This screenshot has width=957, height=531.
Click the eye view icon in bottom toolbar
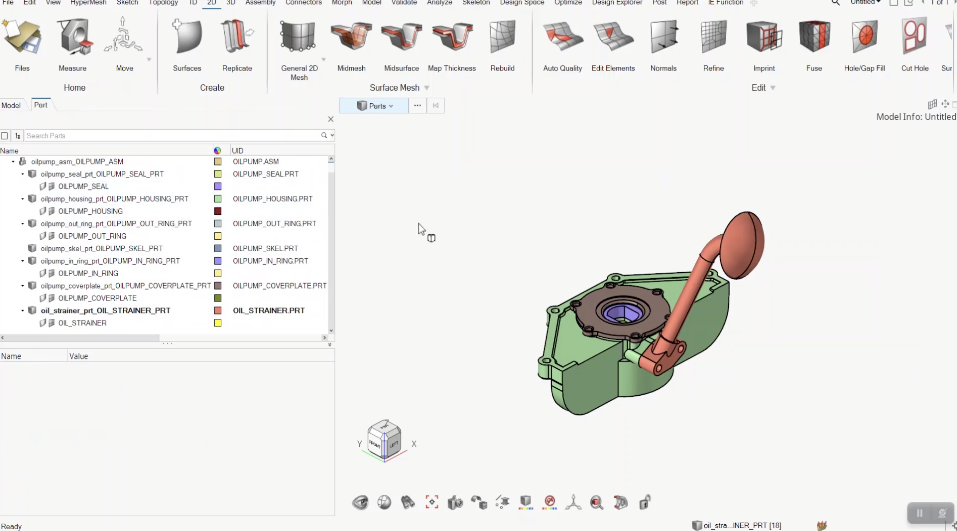[x=360, y=502]
